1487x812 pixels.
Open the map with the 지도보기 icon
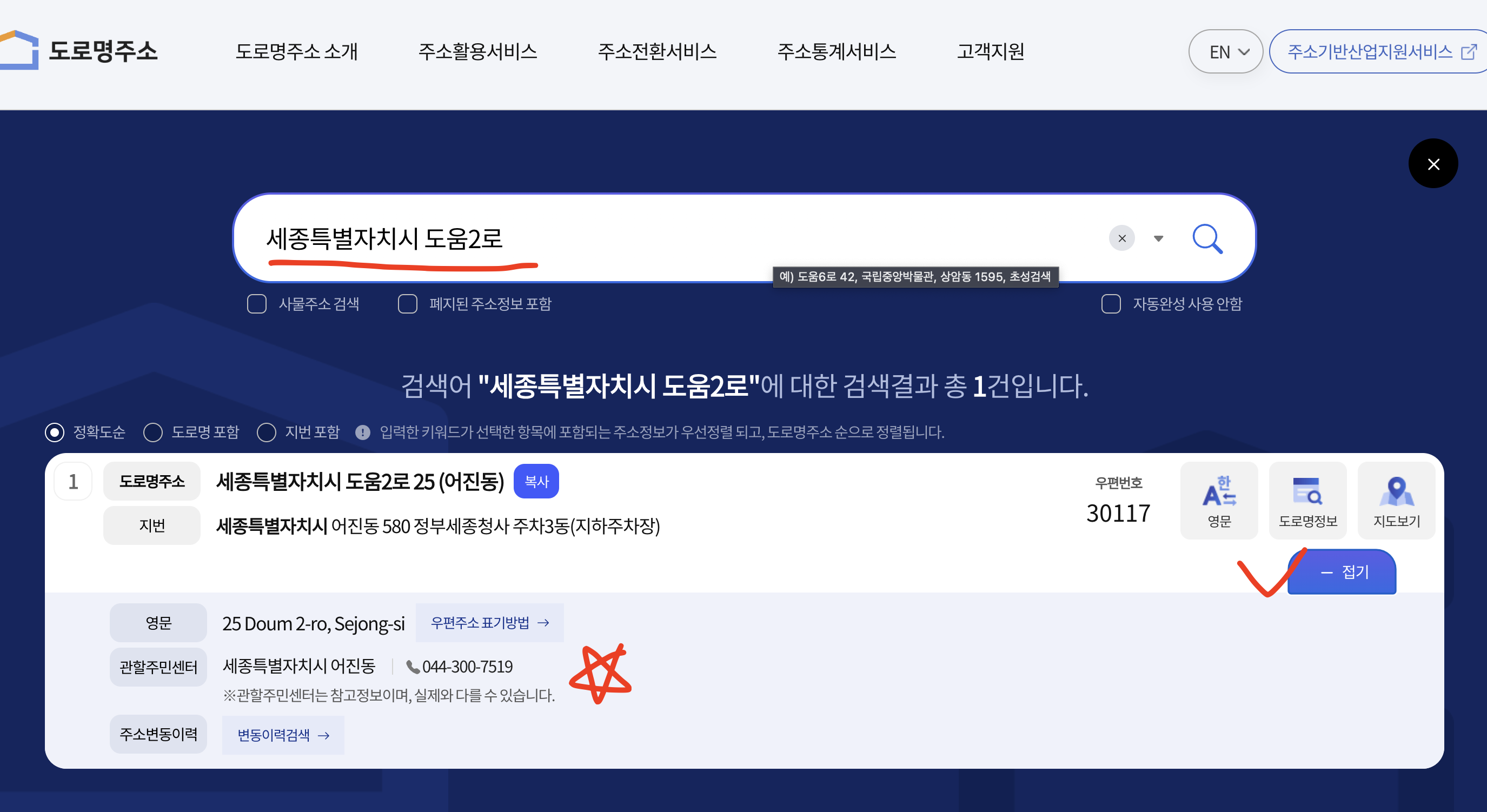[1396, 500]
